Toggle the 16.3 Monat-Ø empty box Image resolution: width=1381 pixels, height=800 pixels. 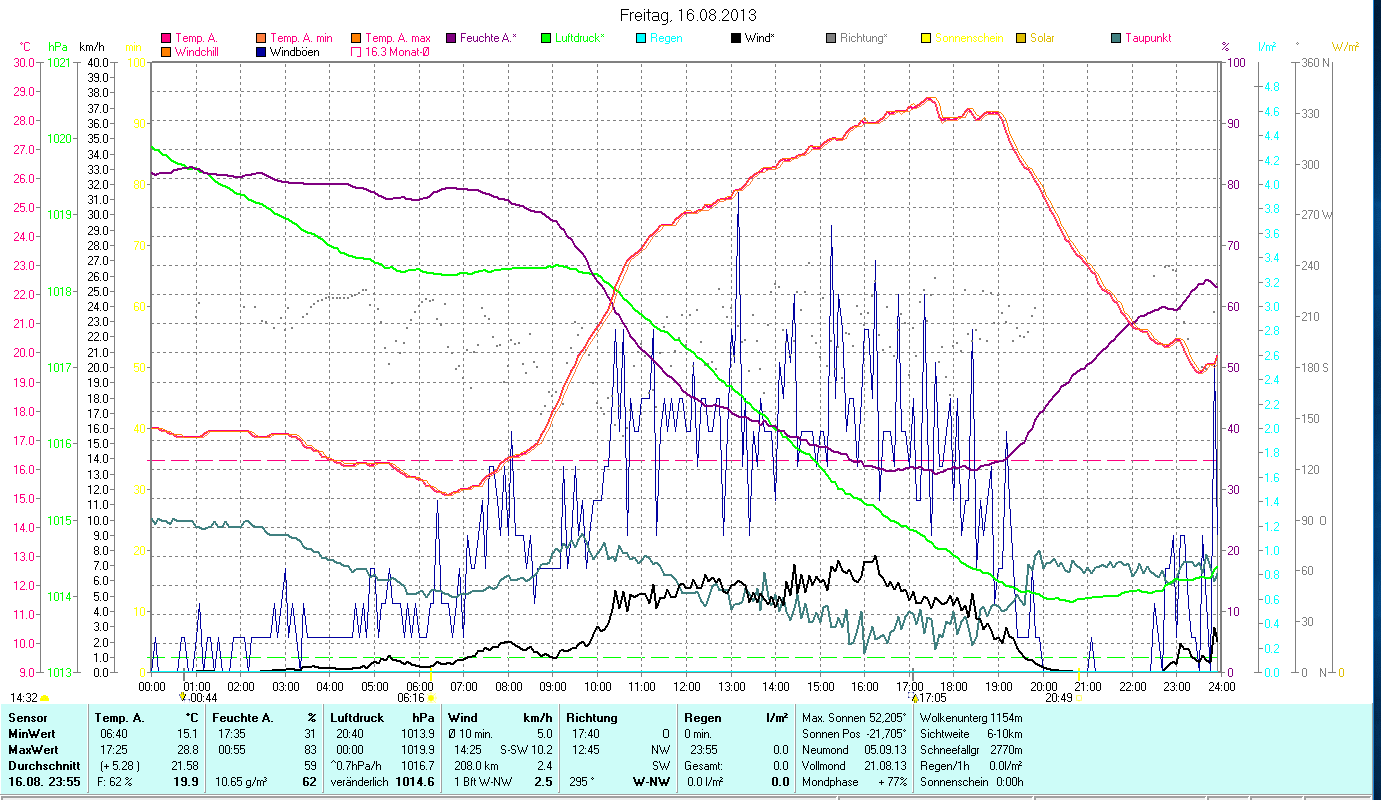click(x=357, y=52)
